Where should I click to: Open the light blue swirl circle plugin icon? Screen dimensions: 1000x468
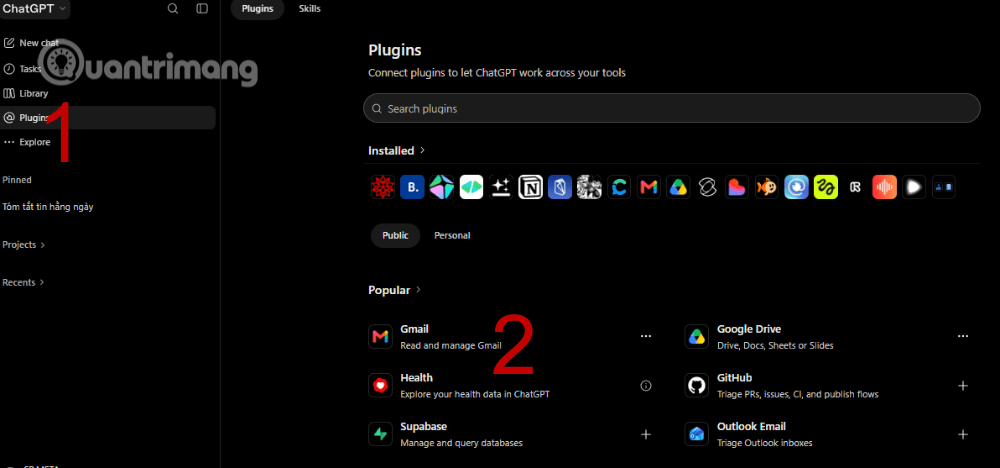click(x=797, y=187)
